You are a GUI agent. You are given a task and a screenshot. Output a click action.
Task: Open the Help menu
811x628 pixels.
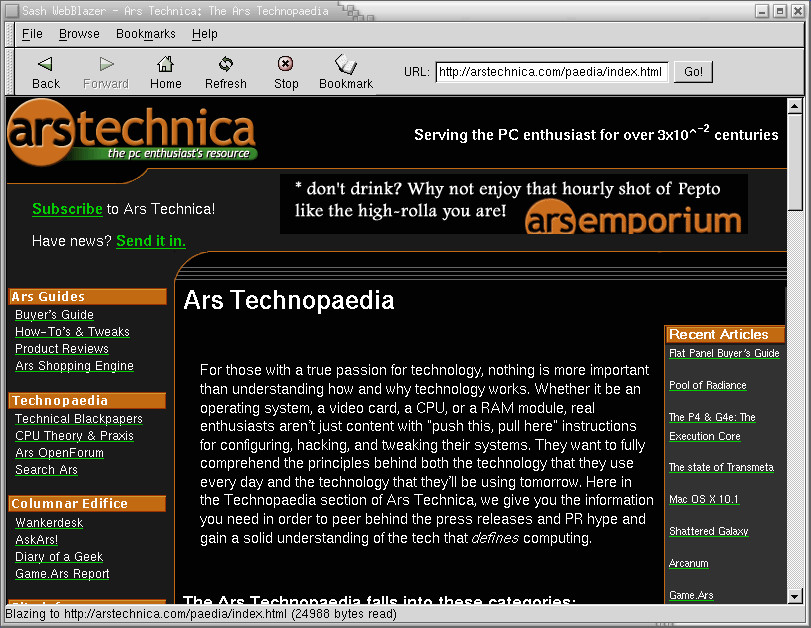tap(205, 34)
